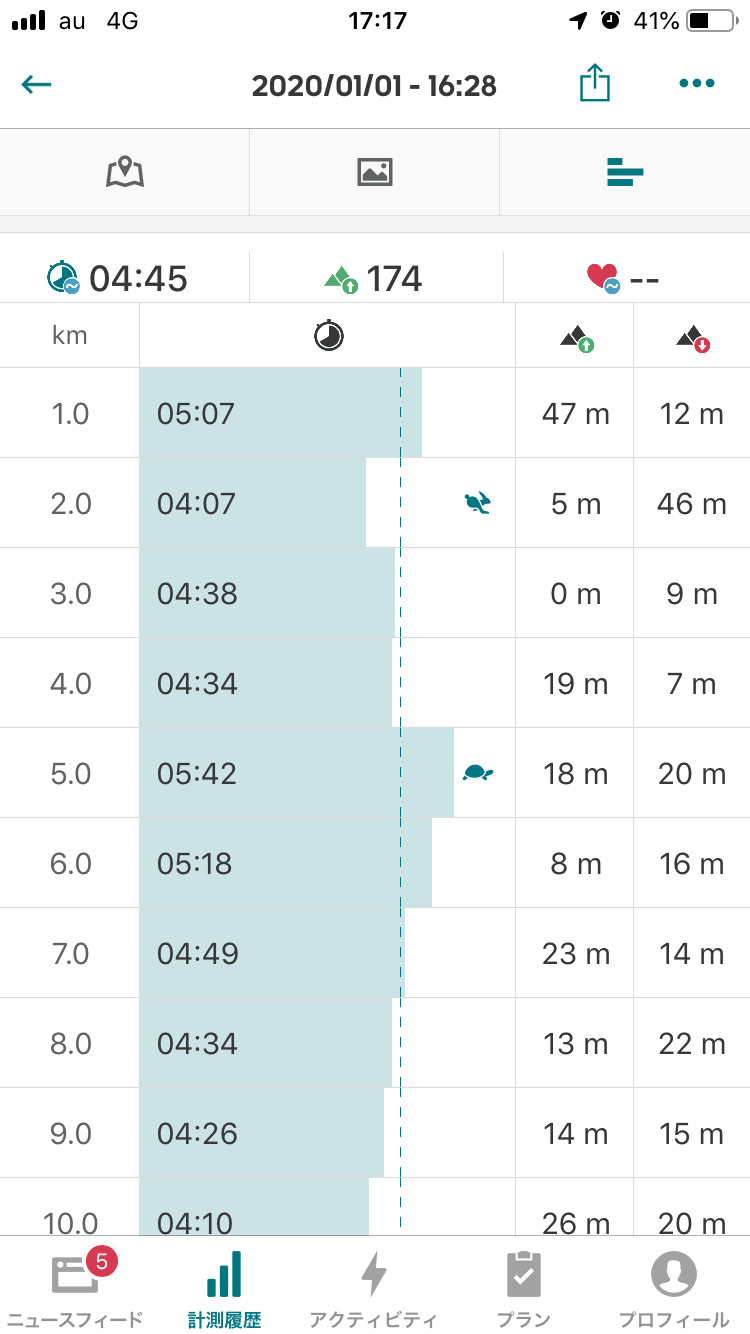The image size is (750, 1334).
Task: Tap the total ascent mountain icon
Action: tap(341, 278)
